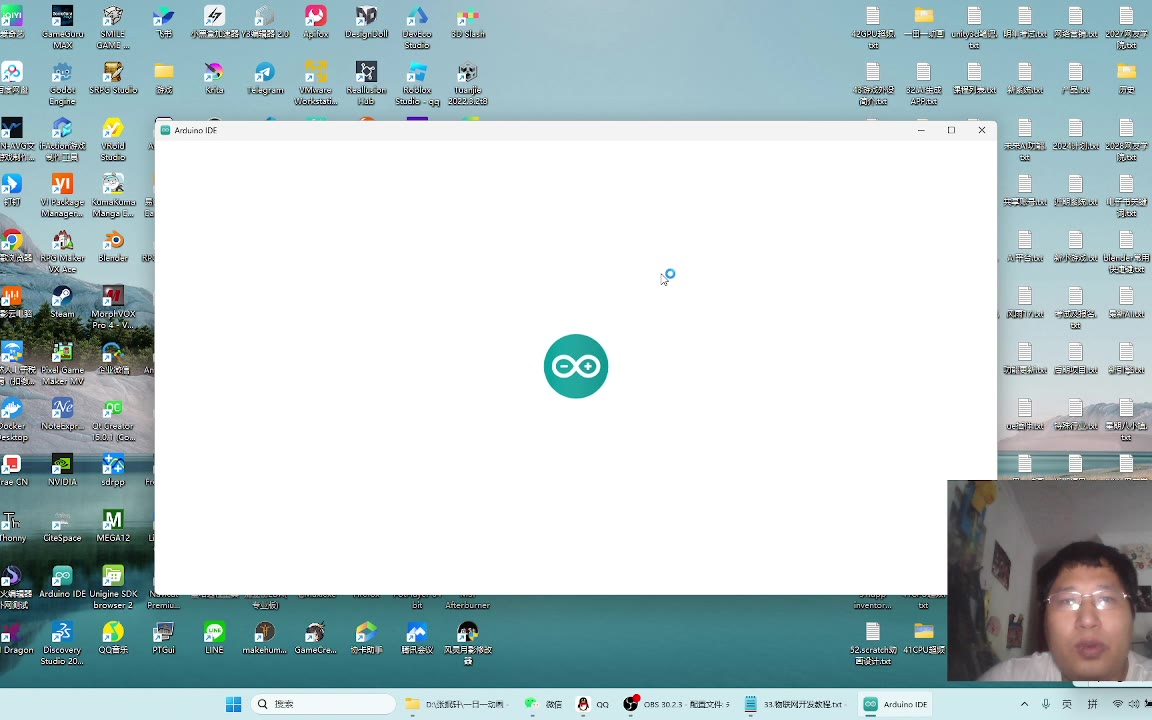Select the SRPG Studio desktop shortcut
The width and height of the screenshot is (1152, 720).
113,78
